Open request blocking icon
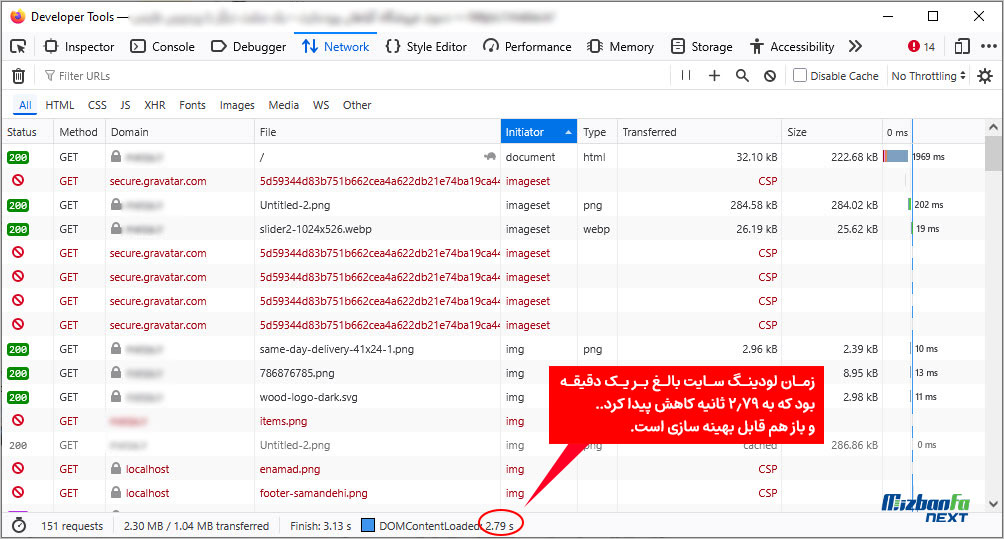Viewport: 1004px width, 539px height. (770, 76)
